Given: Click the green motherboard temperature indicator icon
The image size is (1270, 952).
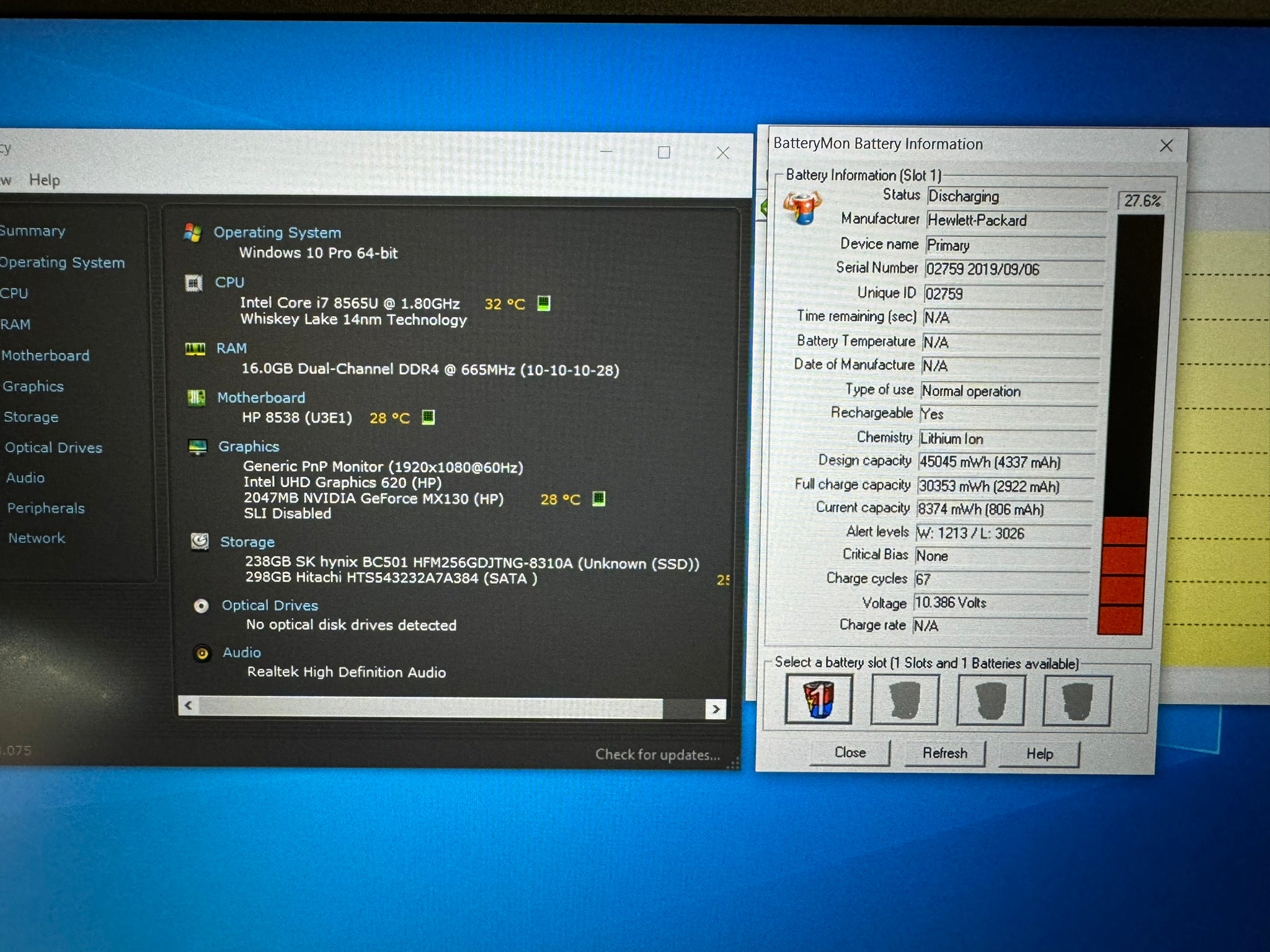Looking at the screenshot, I should 428,417.
